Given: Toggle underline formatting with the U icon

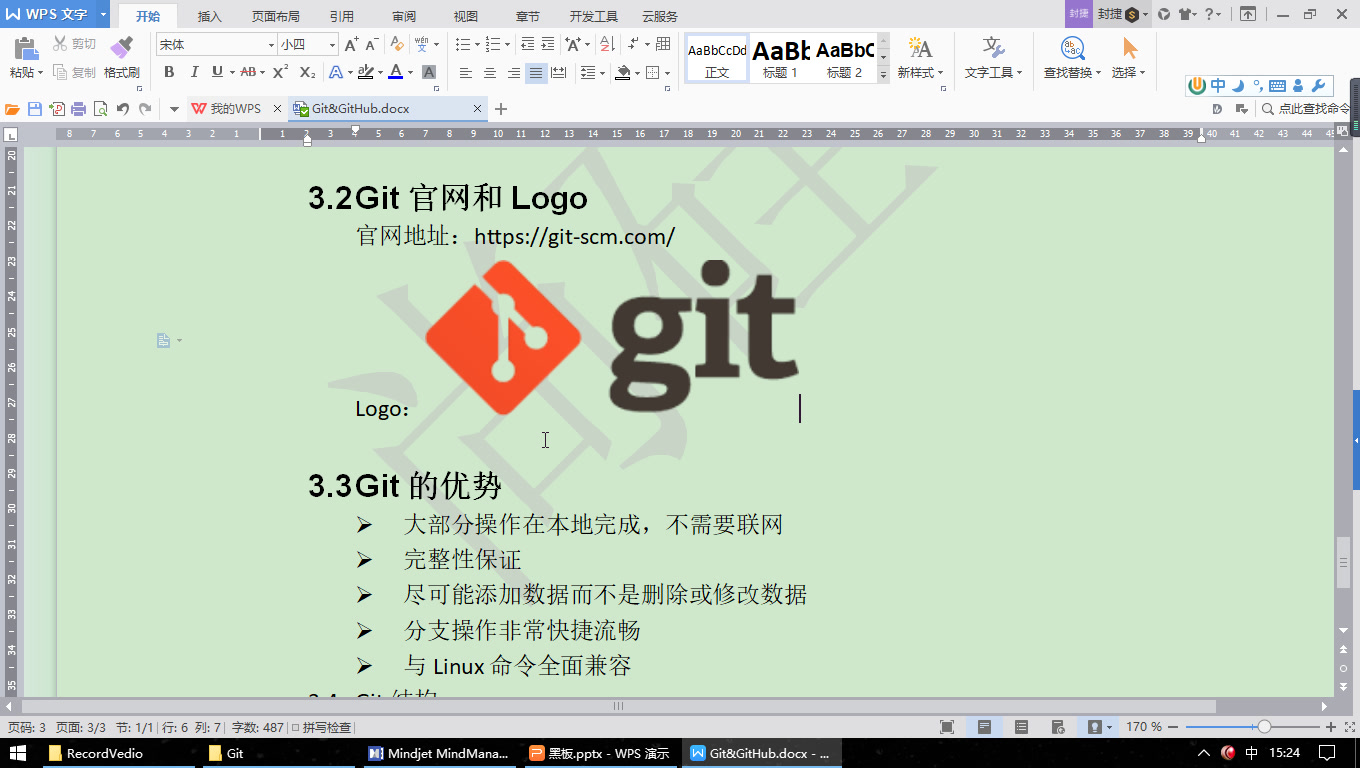Looking at the screenshot, I should (217, 72).
